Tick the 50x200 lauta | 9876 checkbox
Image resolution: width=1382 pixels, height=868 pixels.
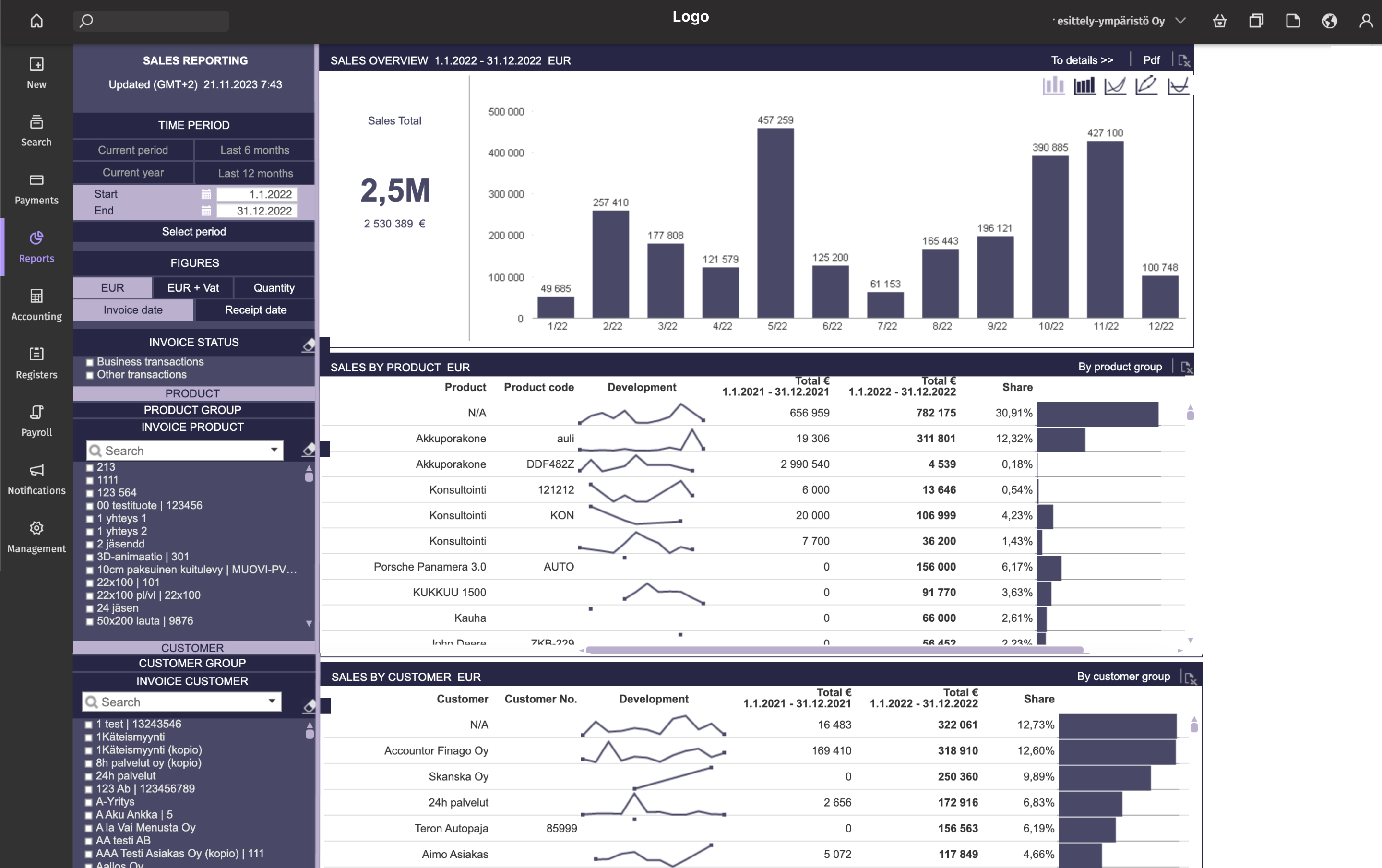(90, 622)
